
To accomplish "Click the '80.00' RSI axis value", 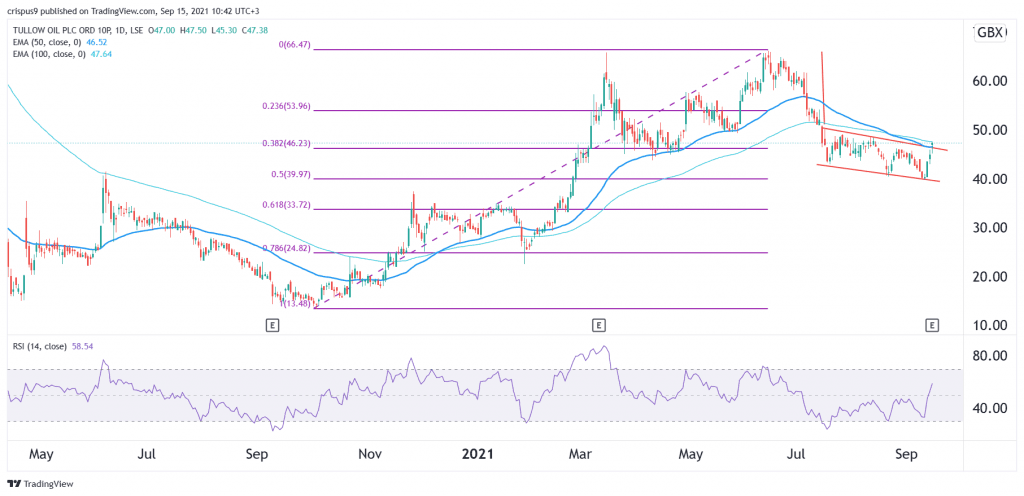I will click(x=988, y=356).
